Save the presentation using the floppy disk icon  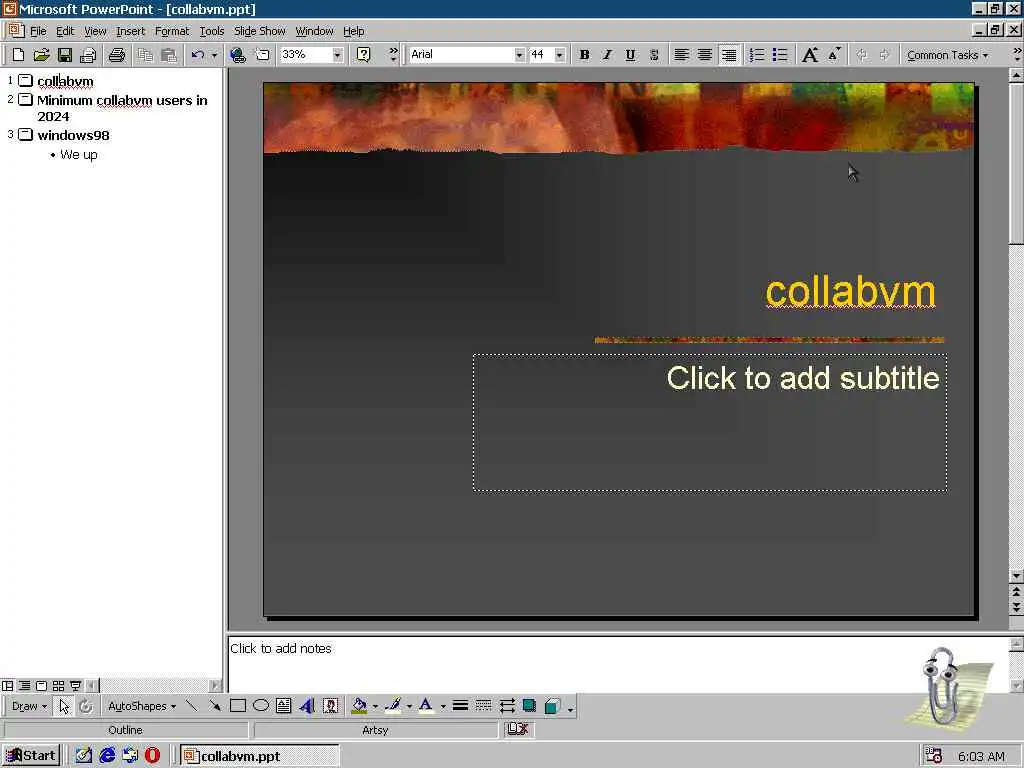tap(64, 55)
